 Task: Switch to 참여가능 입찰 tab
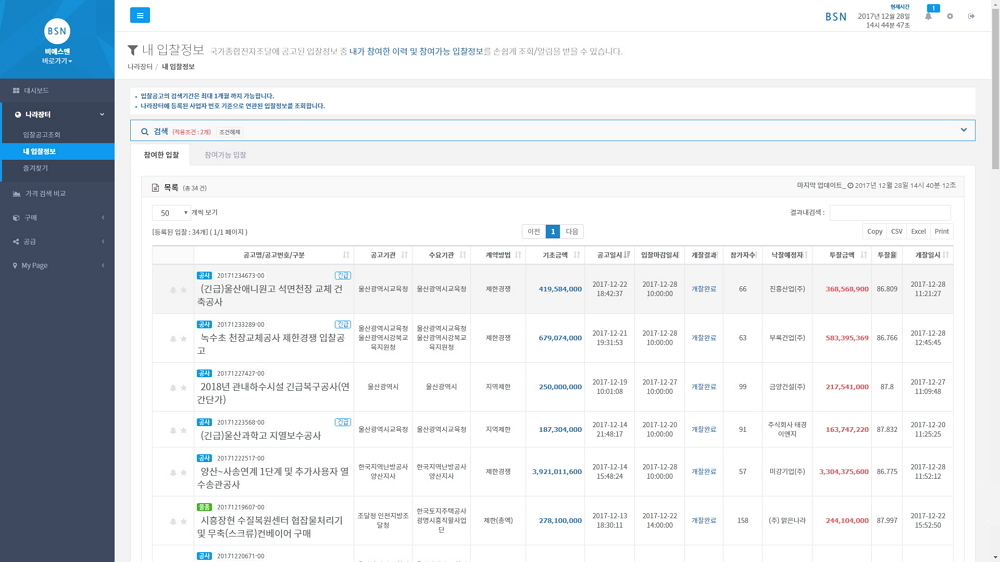[225, 155]
